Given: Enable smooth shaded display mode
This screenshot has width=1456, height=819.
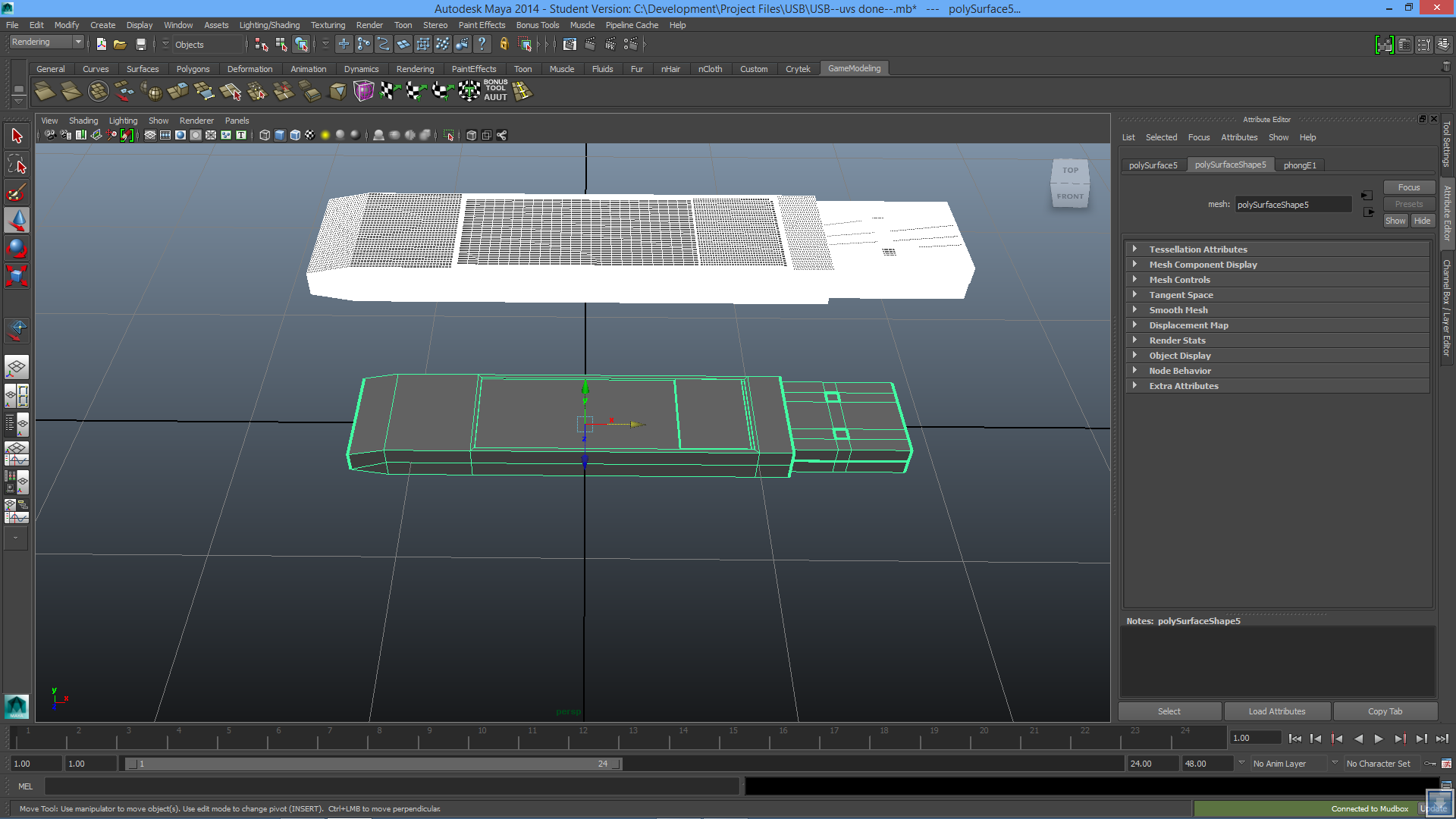Looking at the screenshot, I should coord(279,135).
